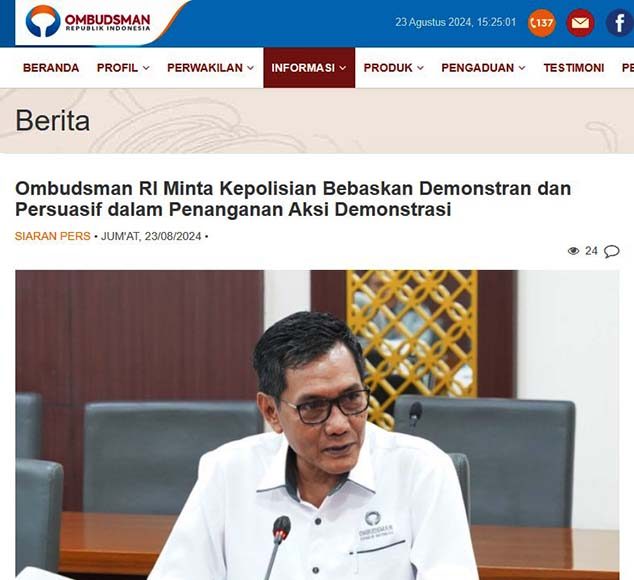634x580 pixels.
Task: Click the Ombudsman Republik Indonesia logo
Action: pyautogui.click(x=88, y=21)
